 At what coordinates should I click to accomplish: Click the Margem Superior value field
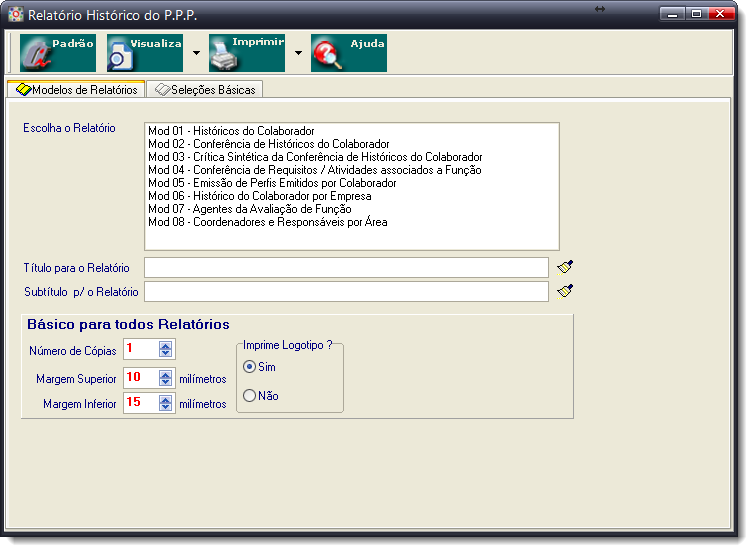tap(141, 378)
